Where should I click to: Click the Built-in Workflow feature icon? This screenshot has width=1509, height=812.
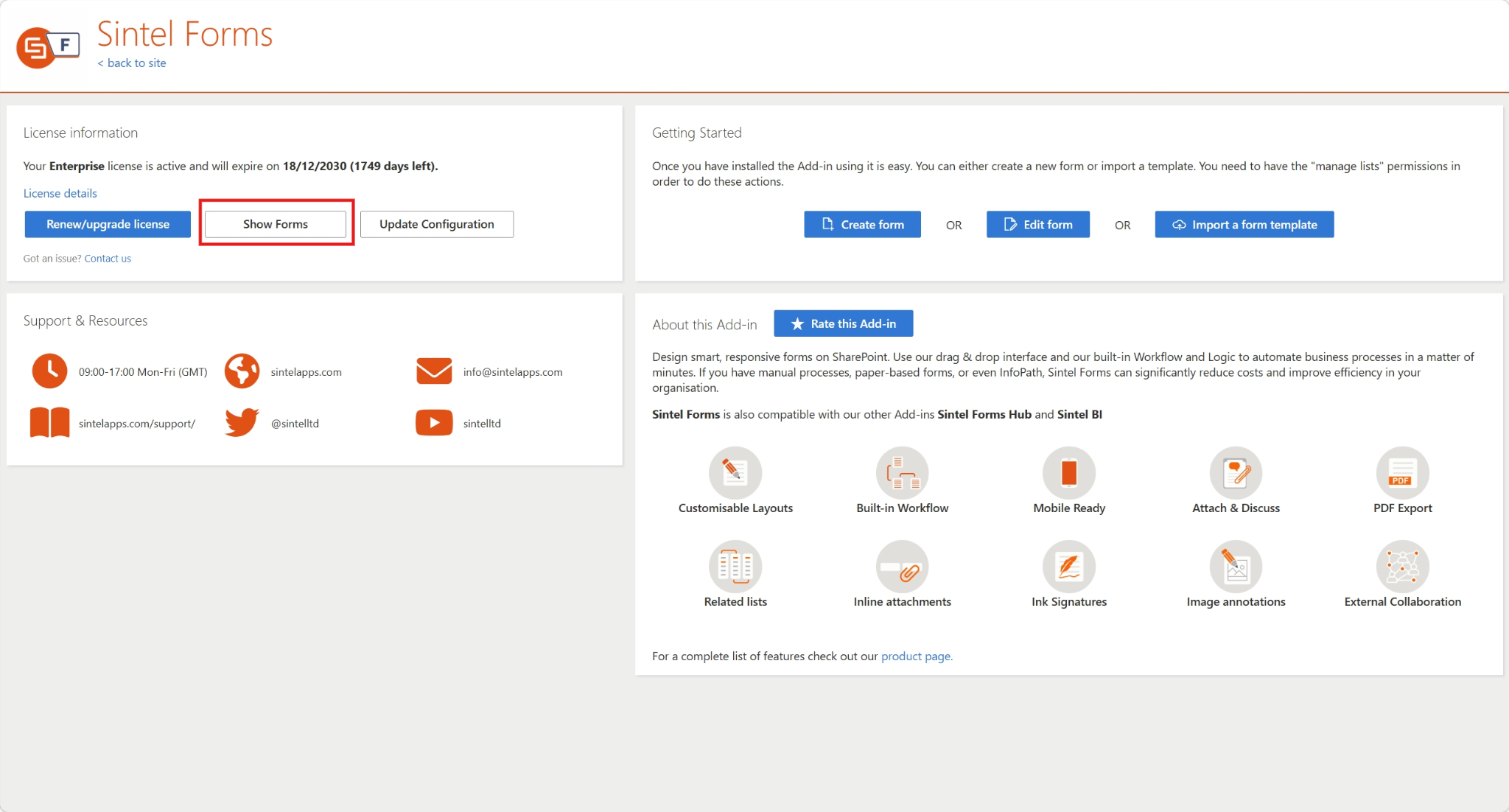pos(902,472)
